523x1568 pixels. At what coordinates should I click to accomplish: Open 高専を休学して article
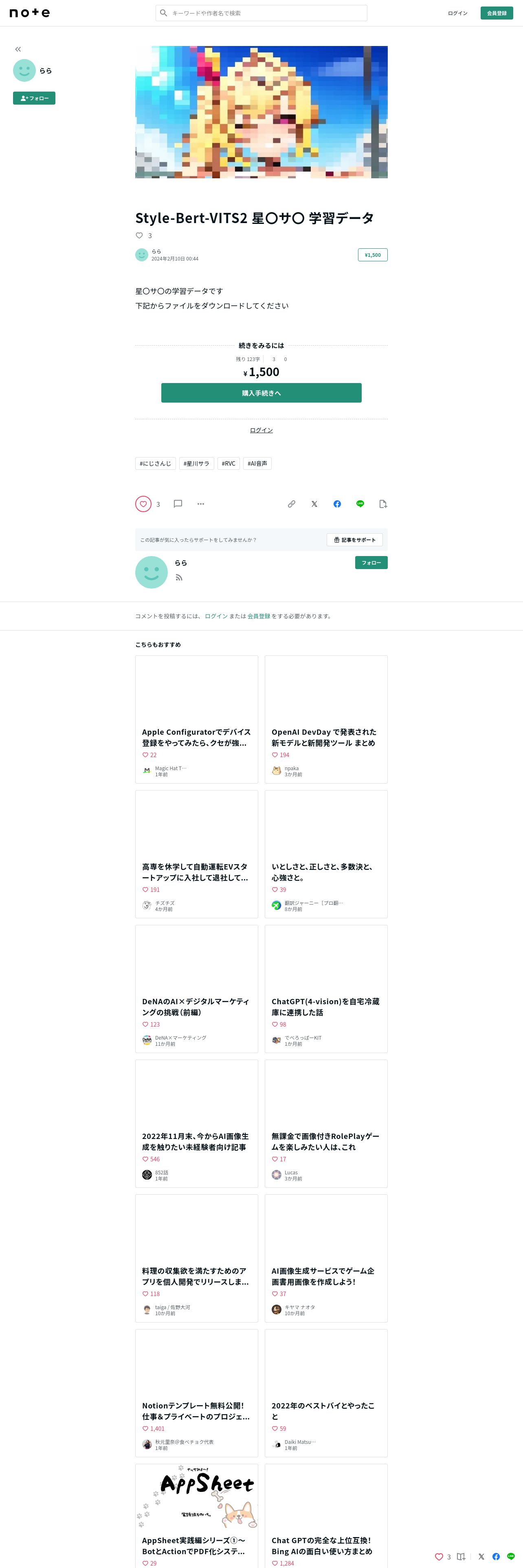[x=197, y=854]
